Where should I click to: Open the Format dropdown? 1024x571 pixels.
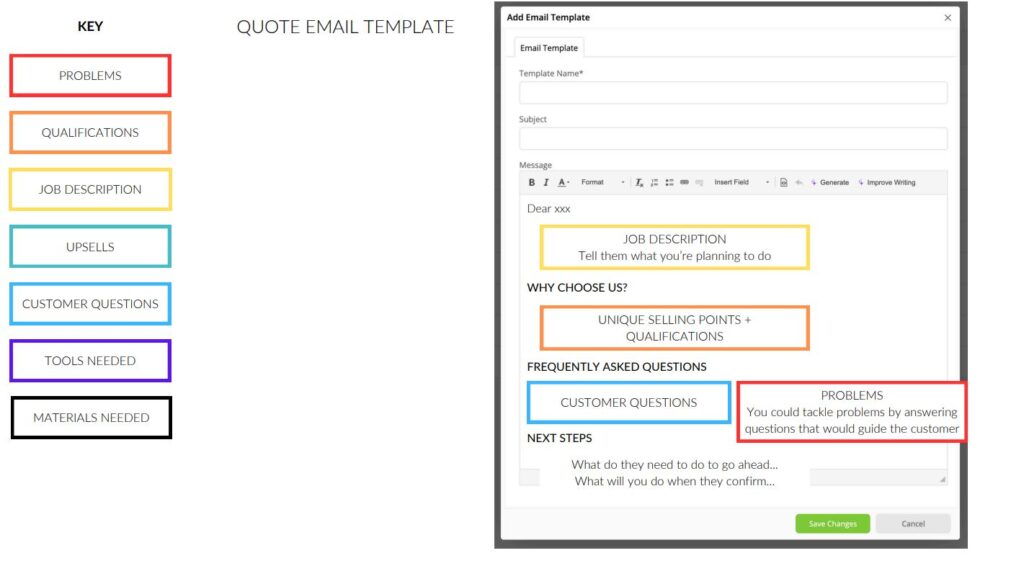tap(602, 182)
